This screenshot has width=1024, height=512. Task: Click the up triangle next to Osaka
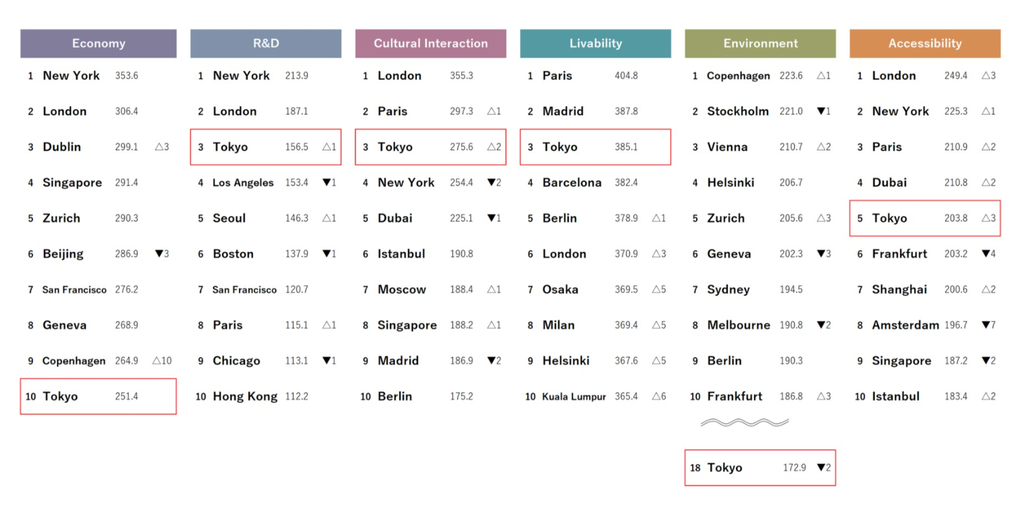point(655,290)
